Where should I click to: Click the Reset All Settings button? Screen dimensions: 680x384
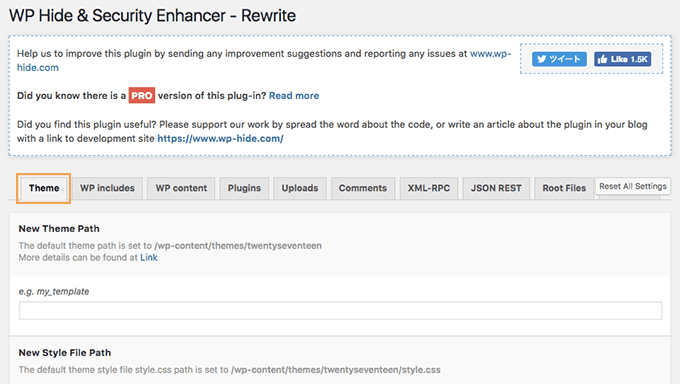(x=633, y=186)
